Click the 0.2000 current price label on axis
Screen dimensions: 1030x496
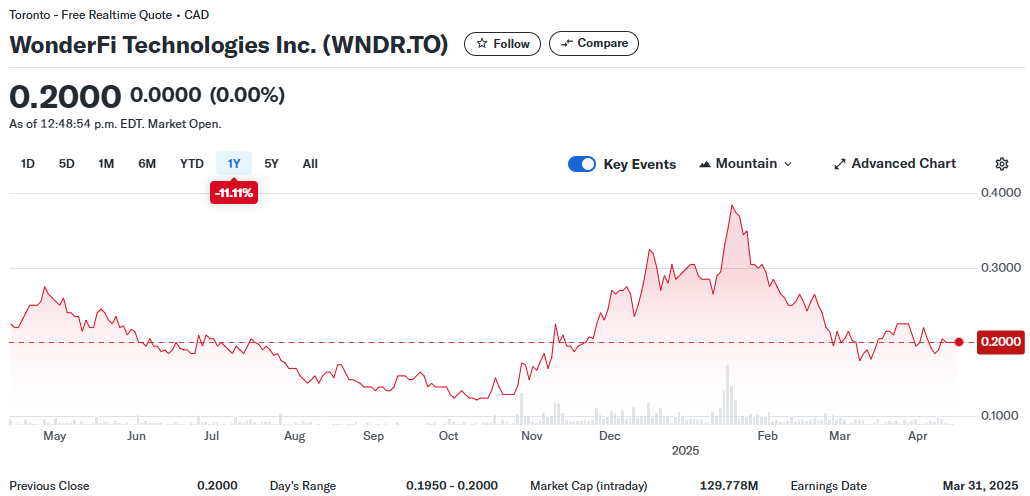[x=999, y=342]
